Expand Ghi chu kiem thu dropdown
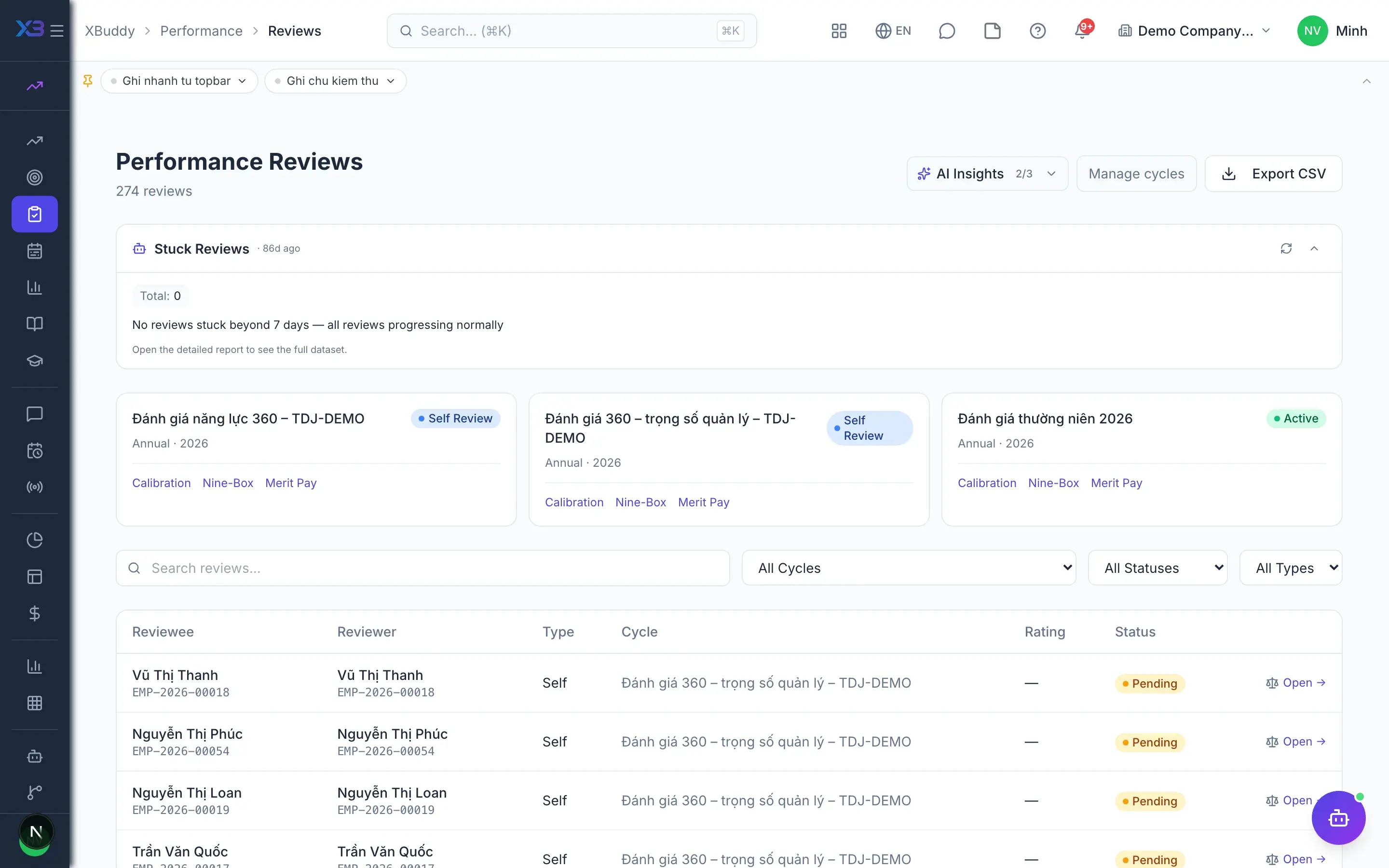This screenshot has height=868, width=1389. [x=335, y=81]
